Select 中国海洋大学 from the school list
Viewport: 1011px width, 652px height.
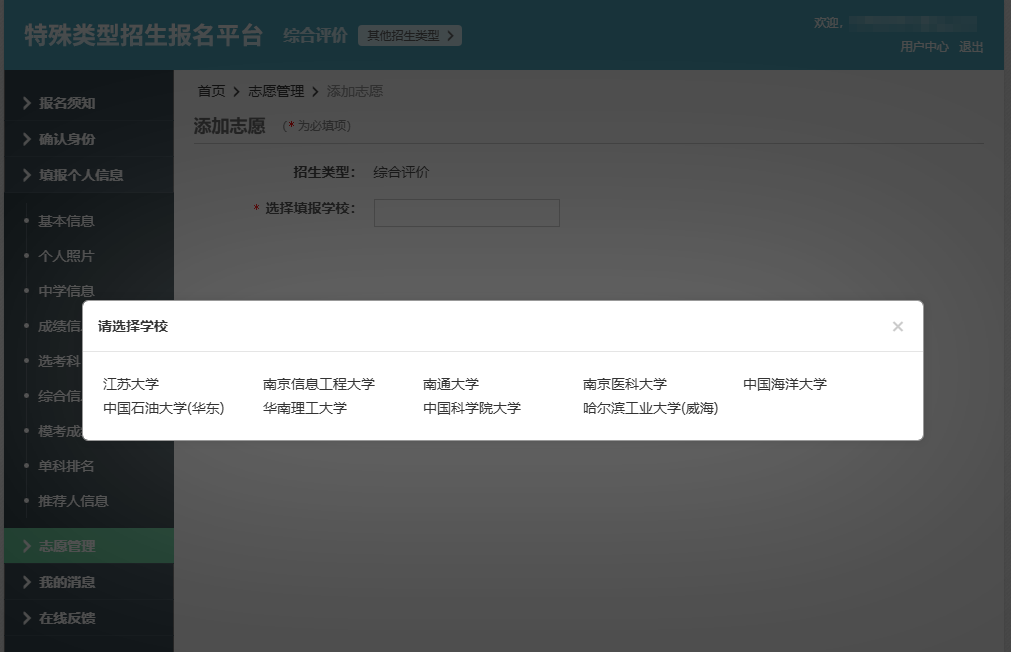[785, 383]
